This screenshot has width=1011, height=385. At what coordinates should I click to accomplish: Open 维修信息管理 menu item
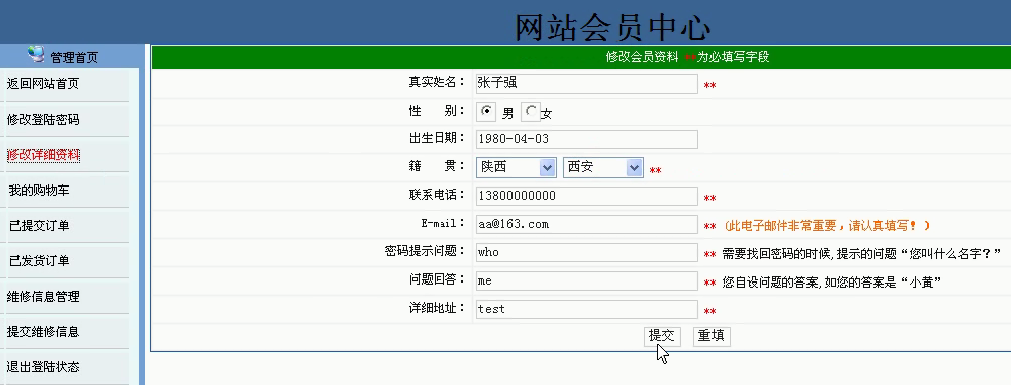(43, 297)
